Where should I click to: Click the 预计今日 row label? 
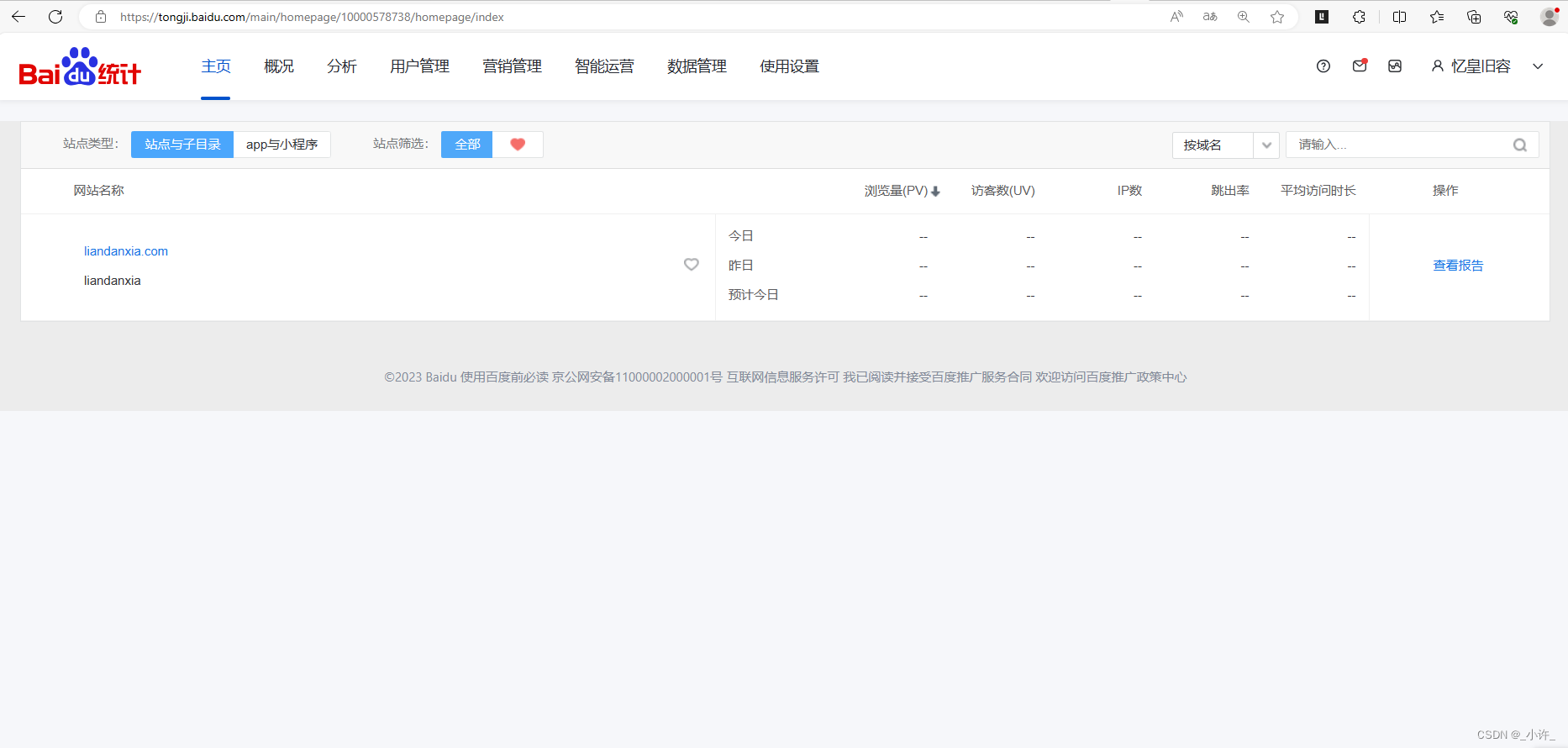753,295
